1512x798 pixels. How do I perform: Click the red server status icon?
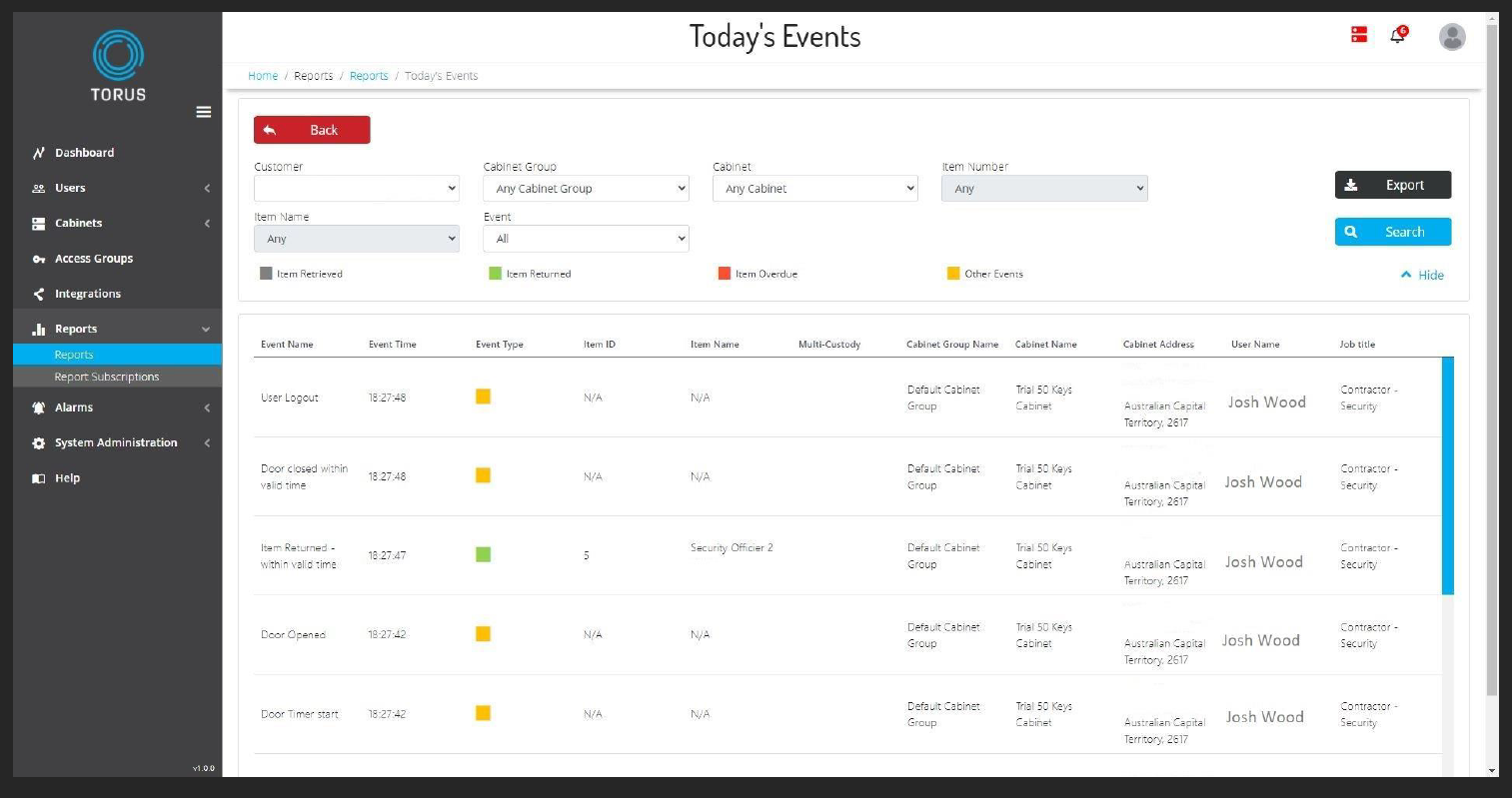point(1359,35)
